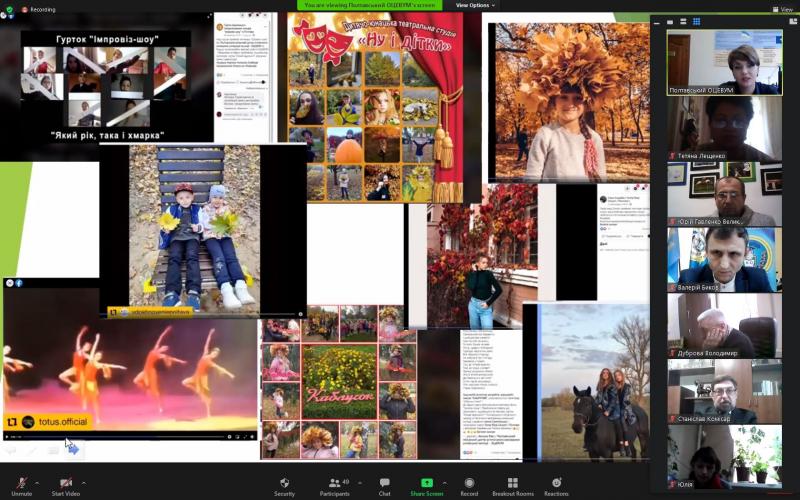Open the Security shield menu

[x=285, y=486]
